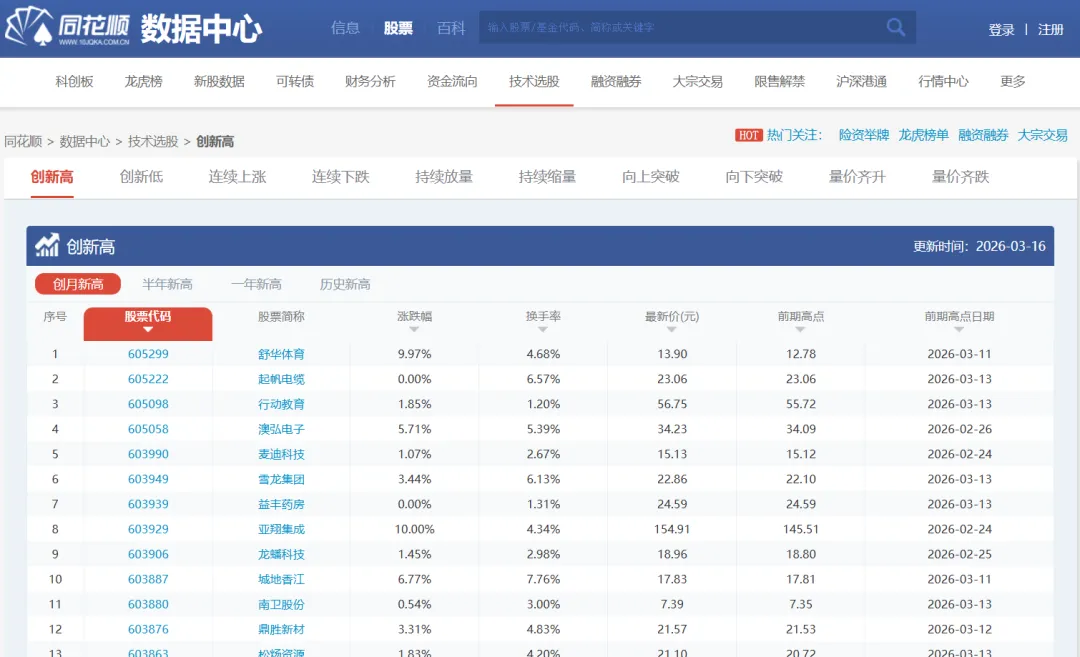Open the 险资举牌 hot link
Viewport: 1080px width, 657px height.
click(x=864, y=135)
